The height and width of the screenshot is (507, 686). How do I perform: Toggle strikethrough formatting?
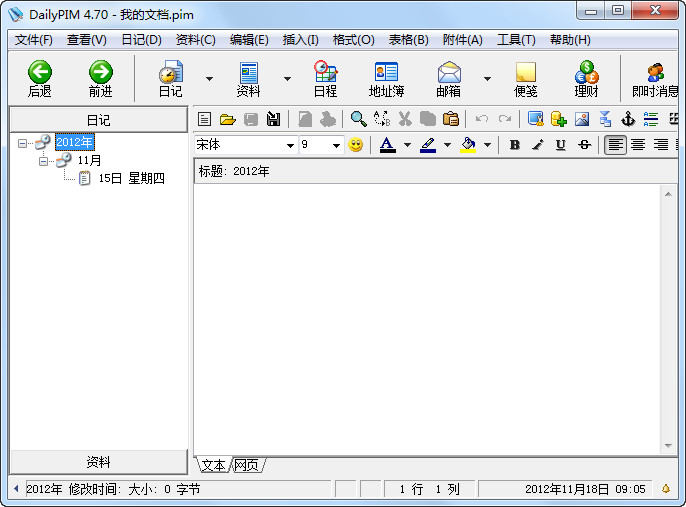tap(584, 145)
